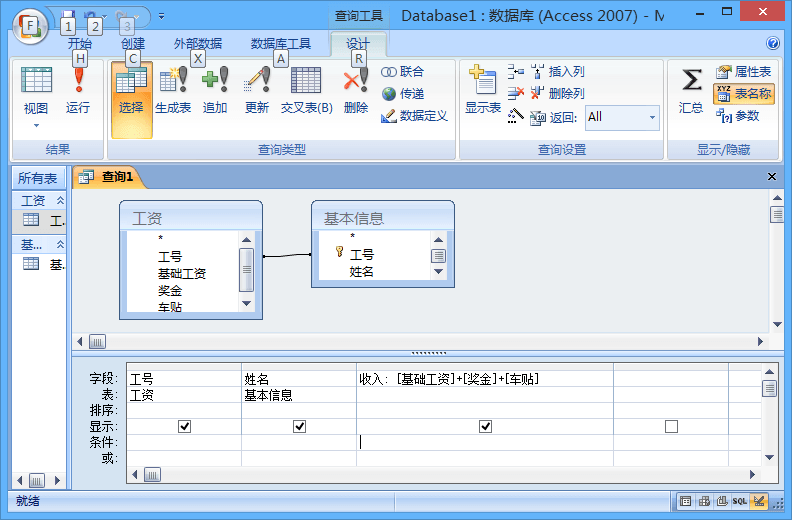Click the 显示表 (Show Table) icon
This screenshot has width=792, height=520.
(x=483, y=90)
